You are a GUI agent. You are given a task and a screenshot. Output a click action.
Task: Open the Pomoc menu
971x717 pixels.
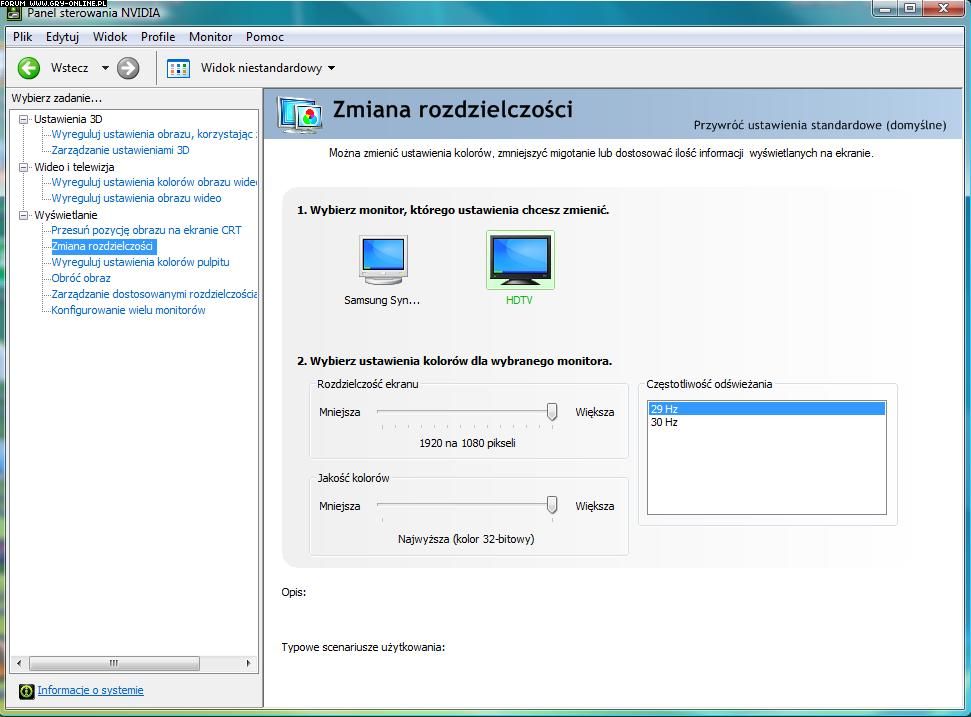[264, 37]
